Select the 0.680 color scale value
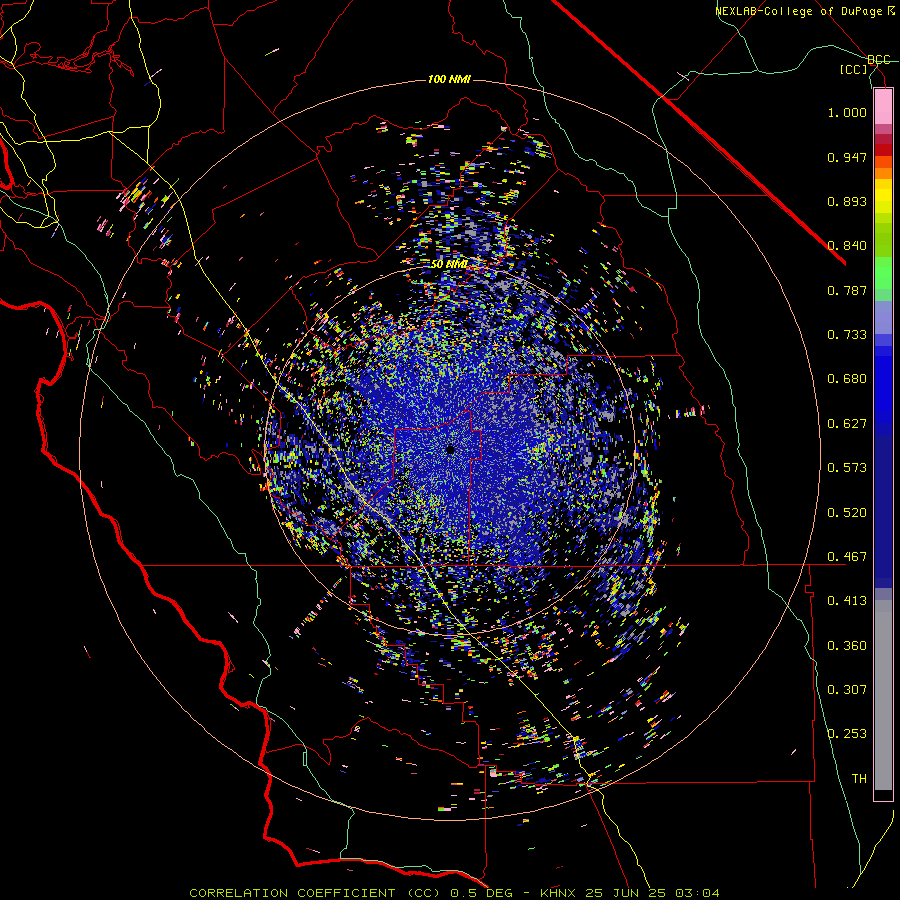The height and width of the screenshot is (900, 900). pos(847,379)
